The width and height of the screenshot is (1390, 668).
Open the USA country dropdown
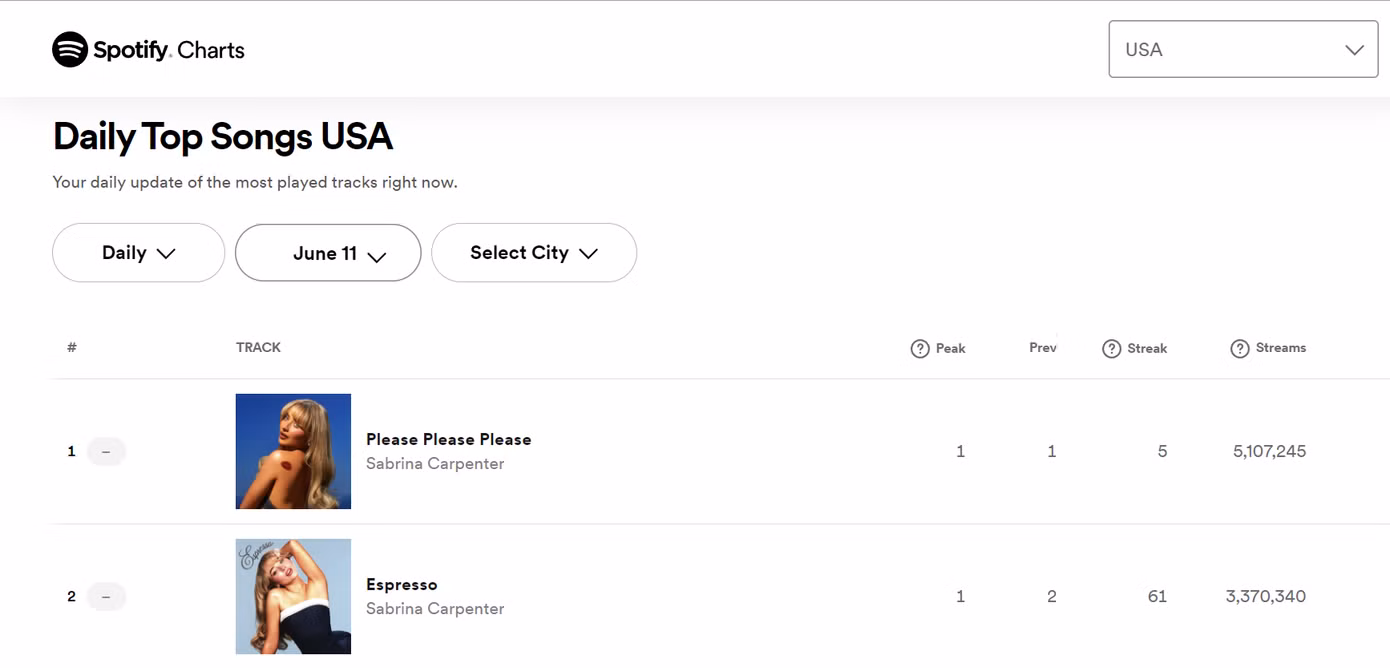tap(1243, 49)
